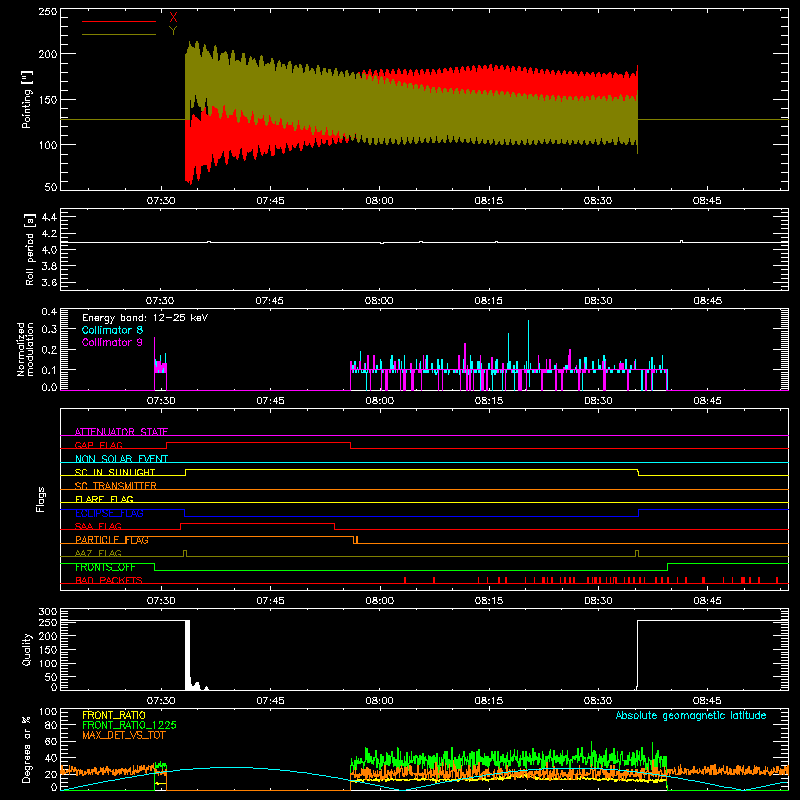Screen dimensions: 800x800
Task: Select the FRONTS_OFF flag label
Action: click(x=105, y=567)
